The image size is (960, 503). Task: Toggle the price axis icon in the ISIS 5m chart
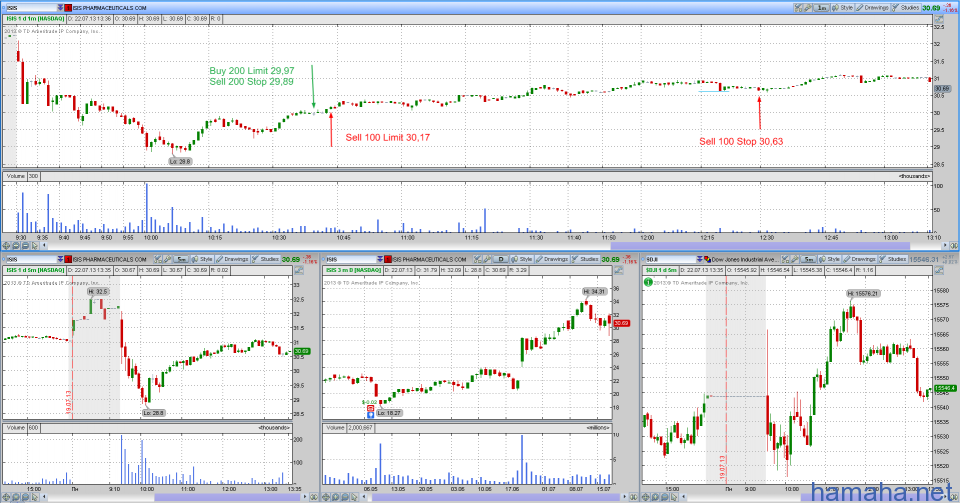(299, 269)
